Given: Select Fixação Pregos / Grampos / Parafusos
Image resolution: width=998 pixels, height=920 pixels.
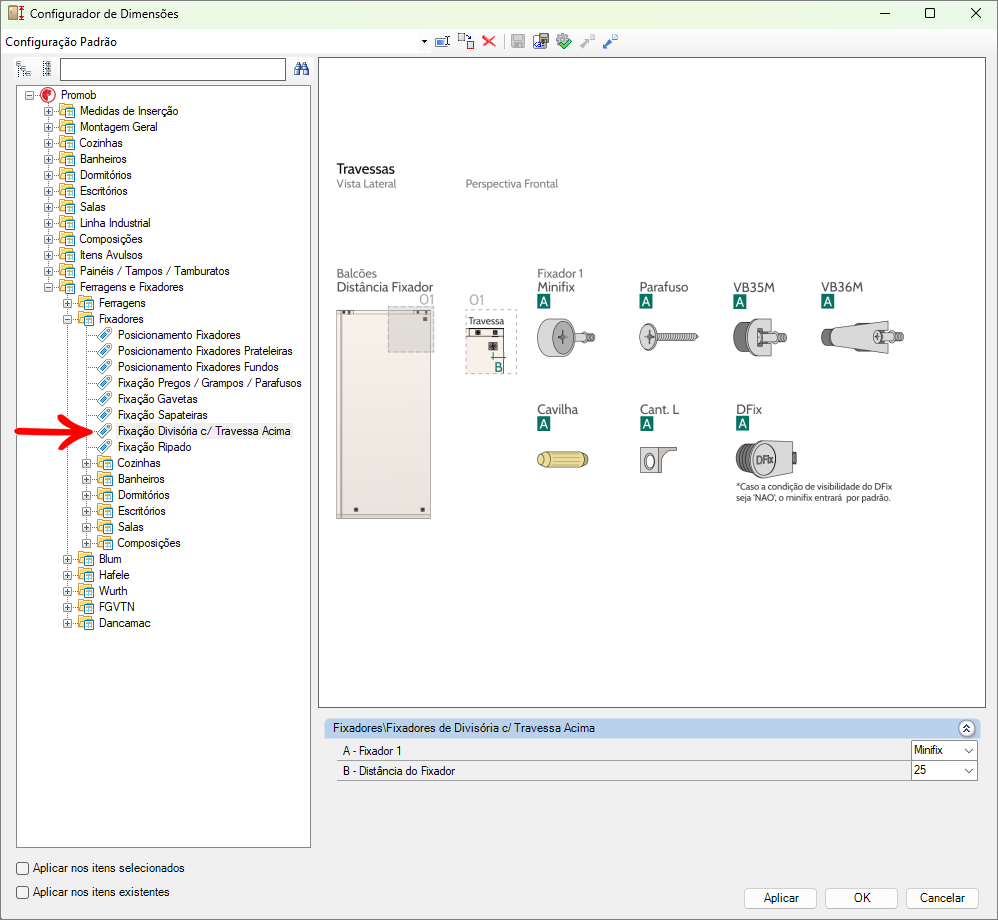Looking at the screenshot, I should tap(209, 383).
